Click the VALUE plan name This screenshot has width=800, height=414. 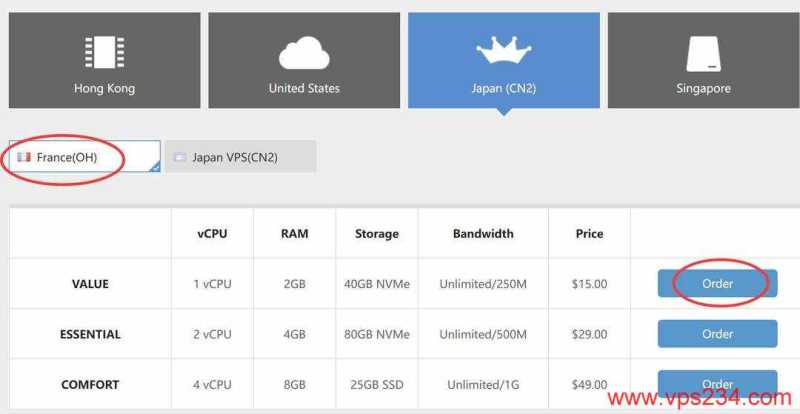(x=90, y=284)
